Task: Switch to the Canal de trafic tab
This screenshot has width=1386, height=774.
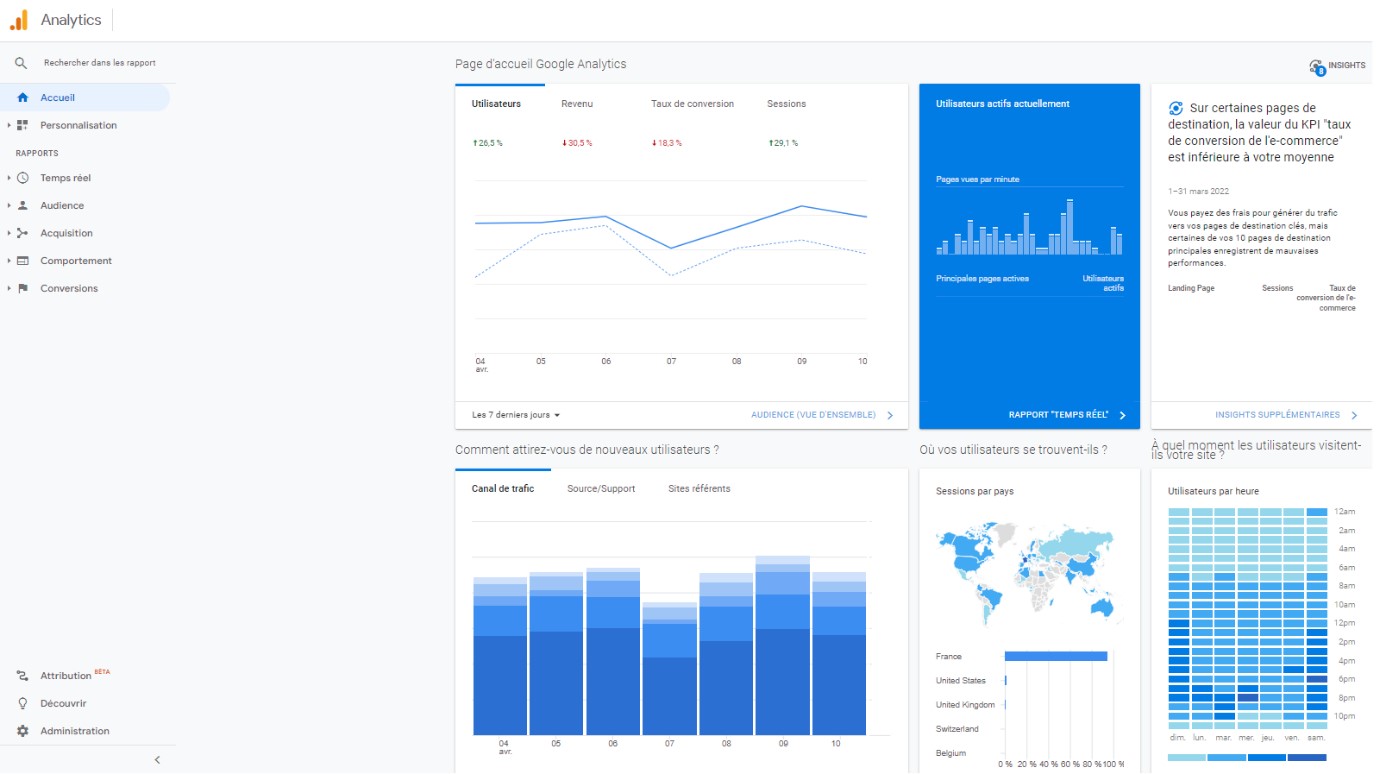Action: (x=503, y=489)
